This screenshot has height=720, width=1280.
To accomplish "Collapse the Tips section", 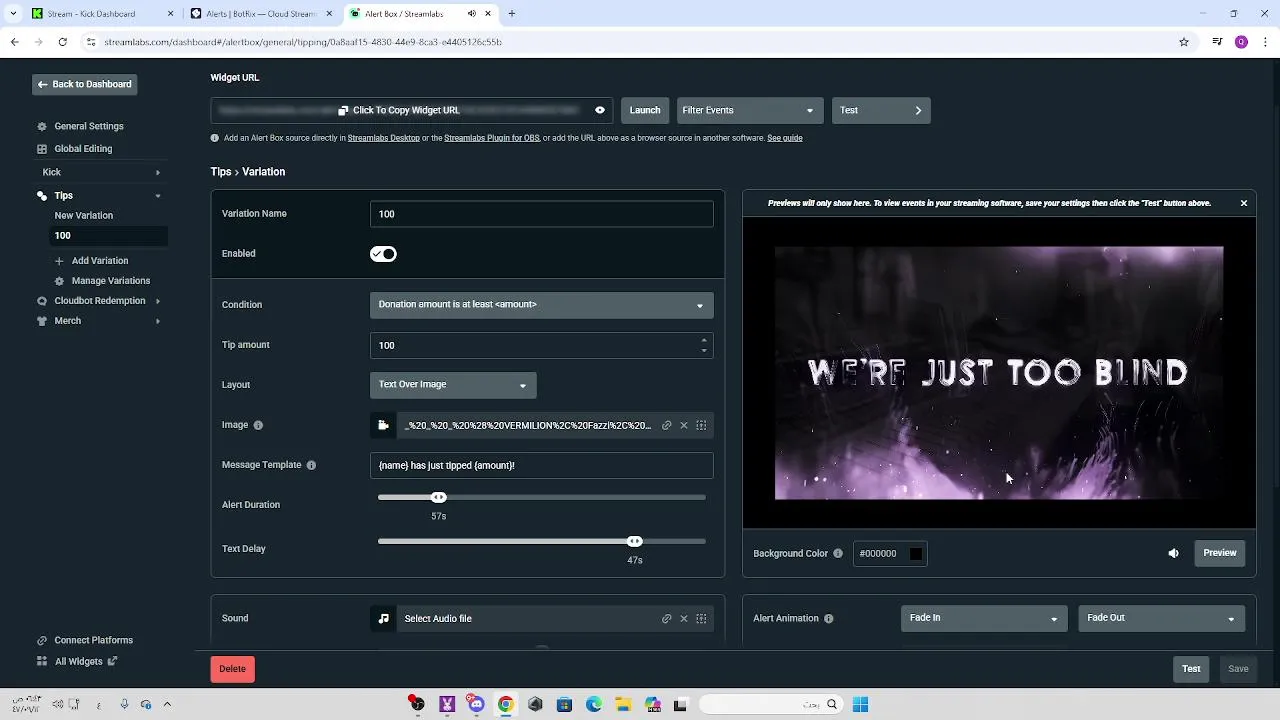I will (x=158, y=196).
